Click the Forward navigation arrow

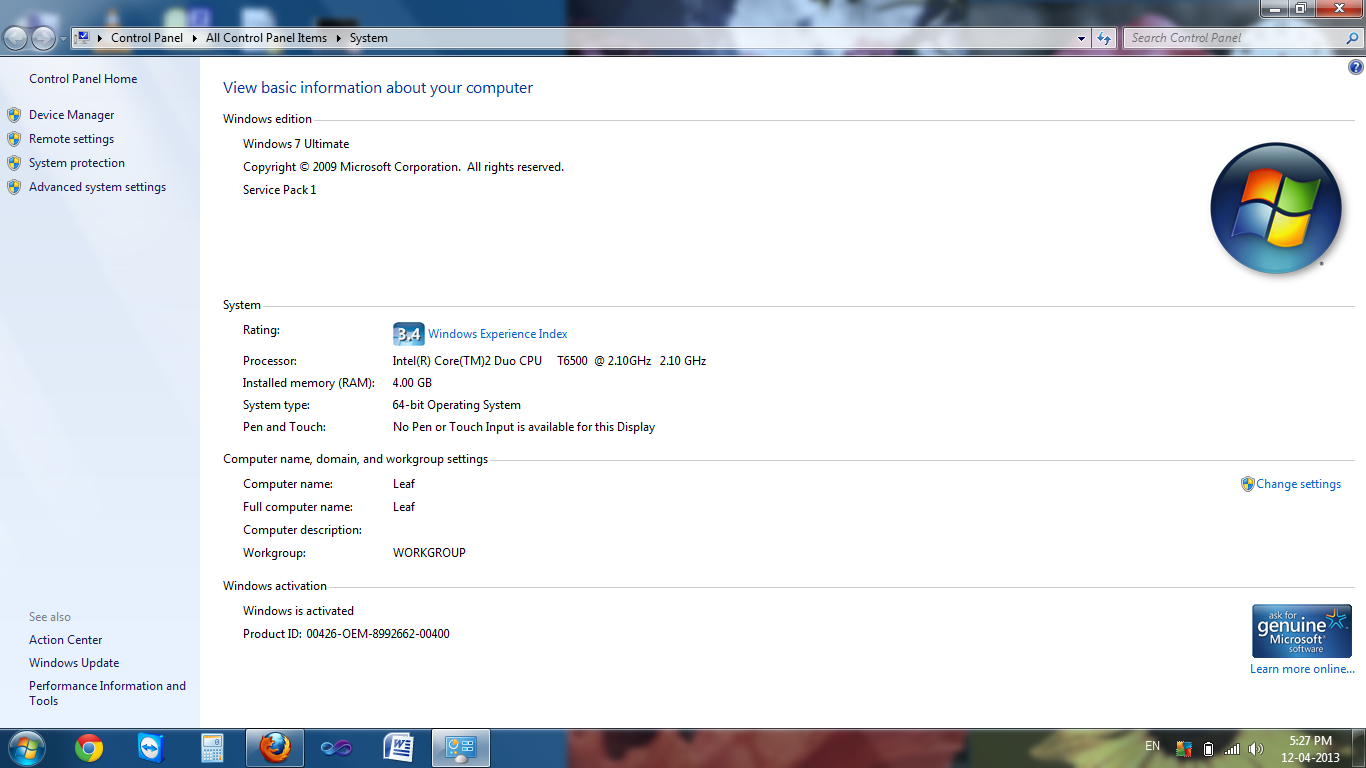[43, 38]
